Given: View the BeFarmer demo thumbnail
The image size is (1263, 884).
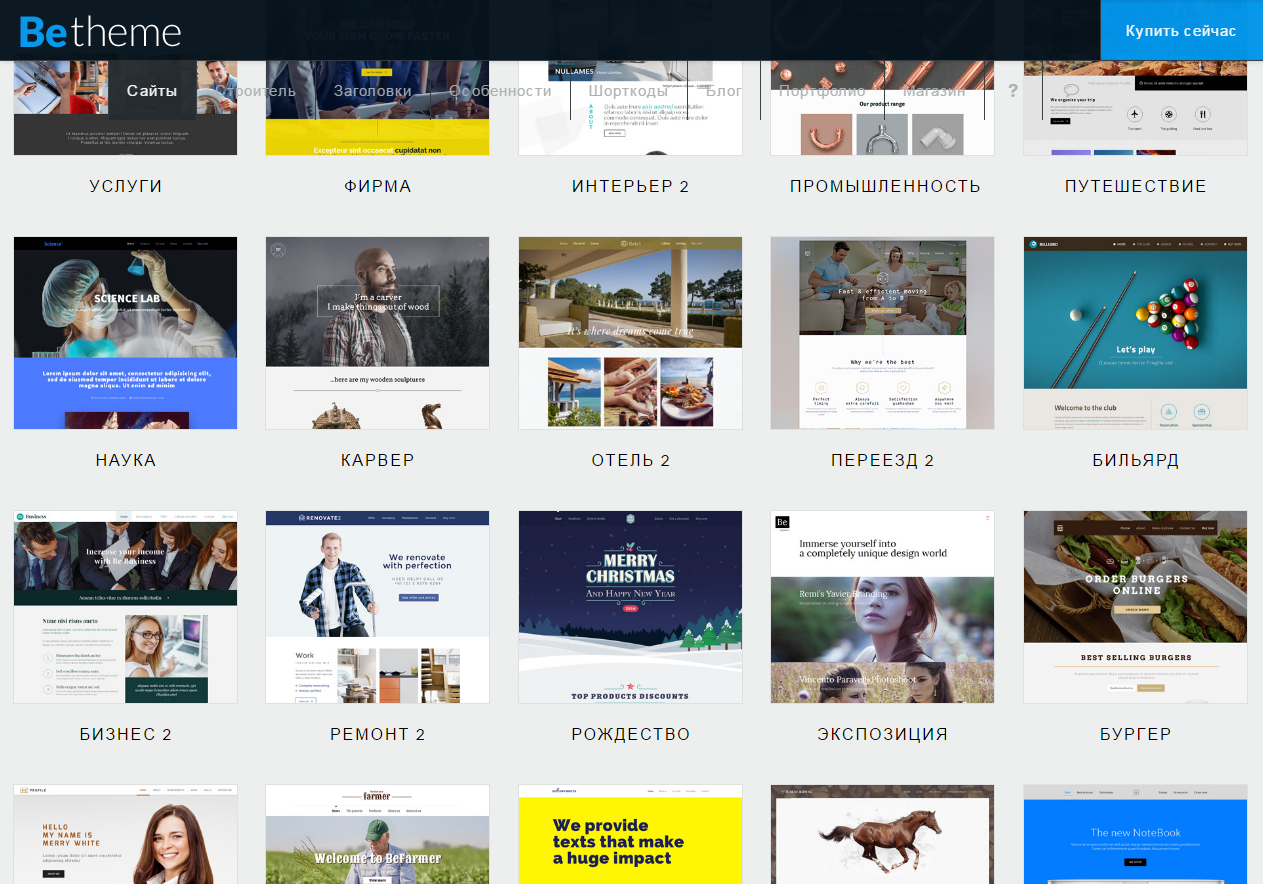Looking at the screenshot, I should coord(378,834).
